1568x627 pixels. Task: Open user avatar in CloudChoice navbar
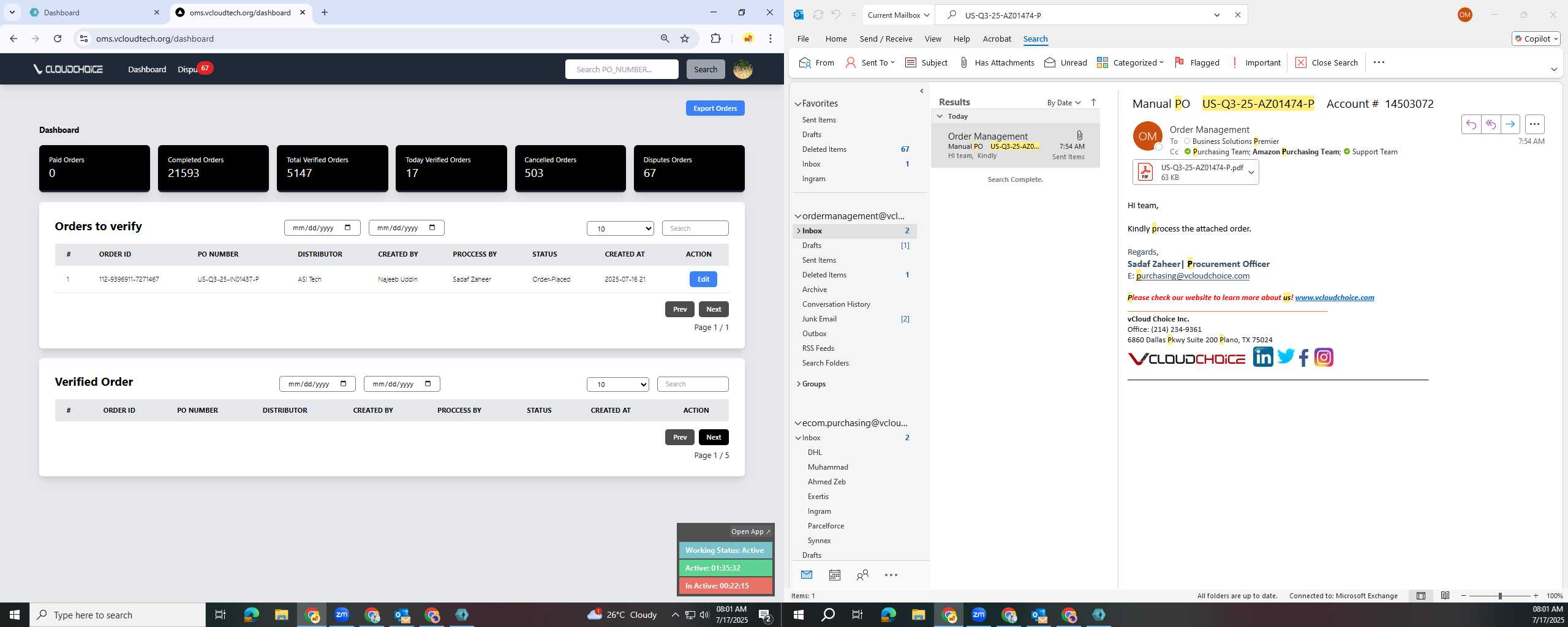(742, 69)
